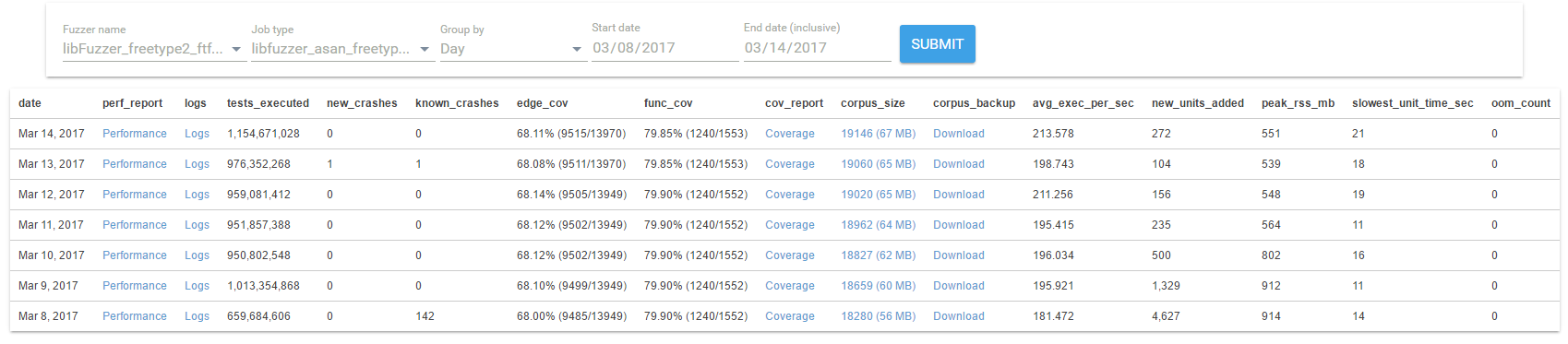
Task: Click the Start date field
Action: [664, 48]
